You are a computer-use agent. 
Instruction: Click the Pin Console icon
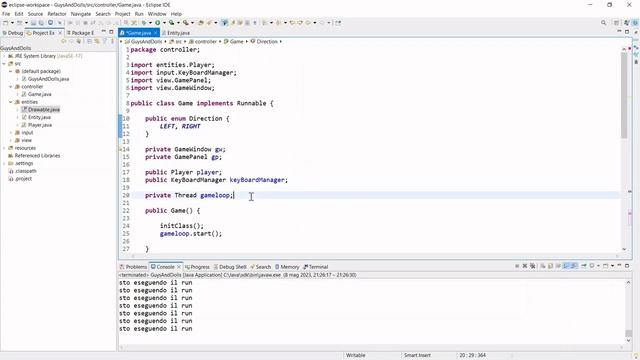pos(584,266)
